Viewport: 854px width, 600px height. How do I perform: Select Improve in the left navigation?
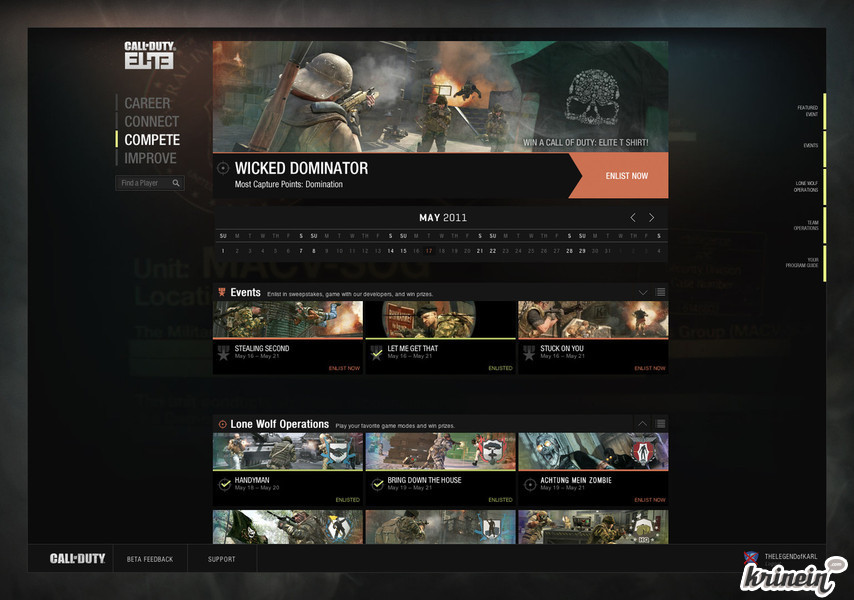[150, 158]
